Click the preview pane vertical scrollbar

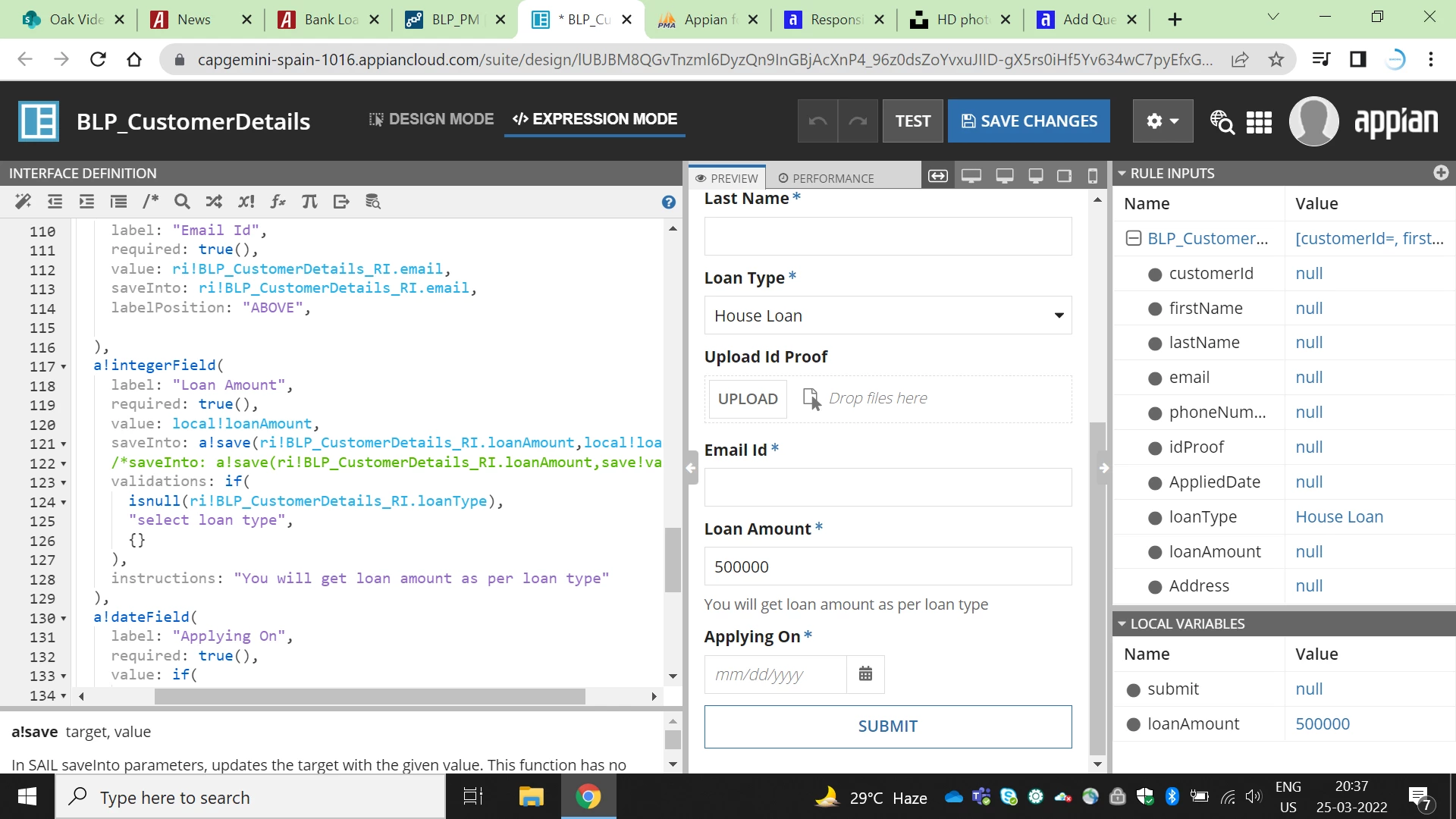[x=1097, y=588]
